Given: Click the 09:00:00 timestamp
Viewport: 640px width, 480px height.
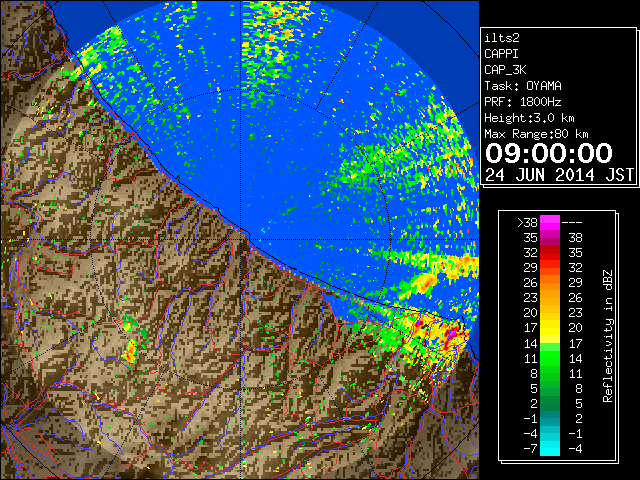Looking at the screenshot, I should tap(549, 153).
